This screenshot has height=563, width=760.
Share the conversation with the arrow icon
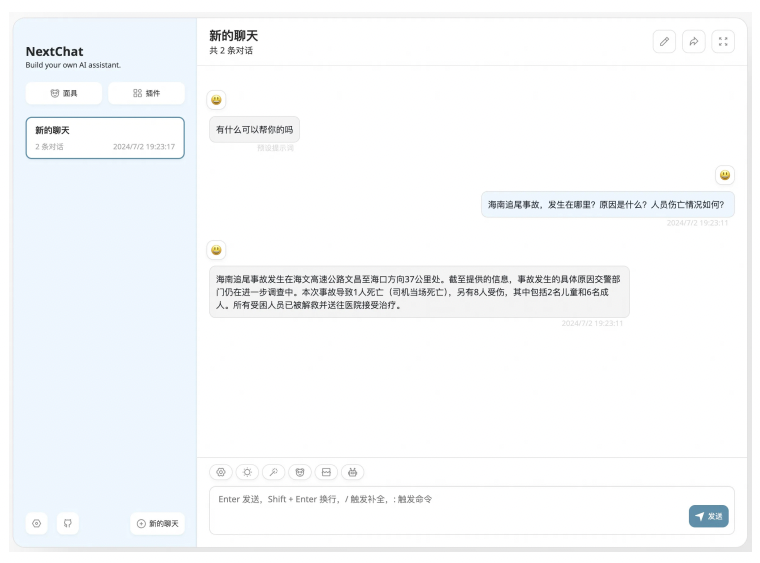click(x=694, y=42)
